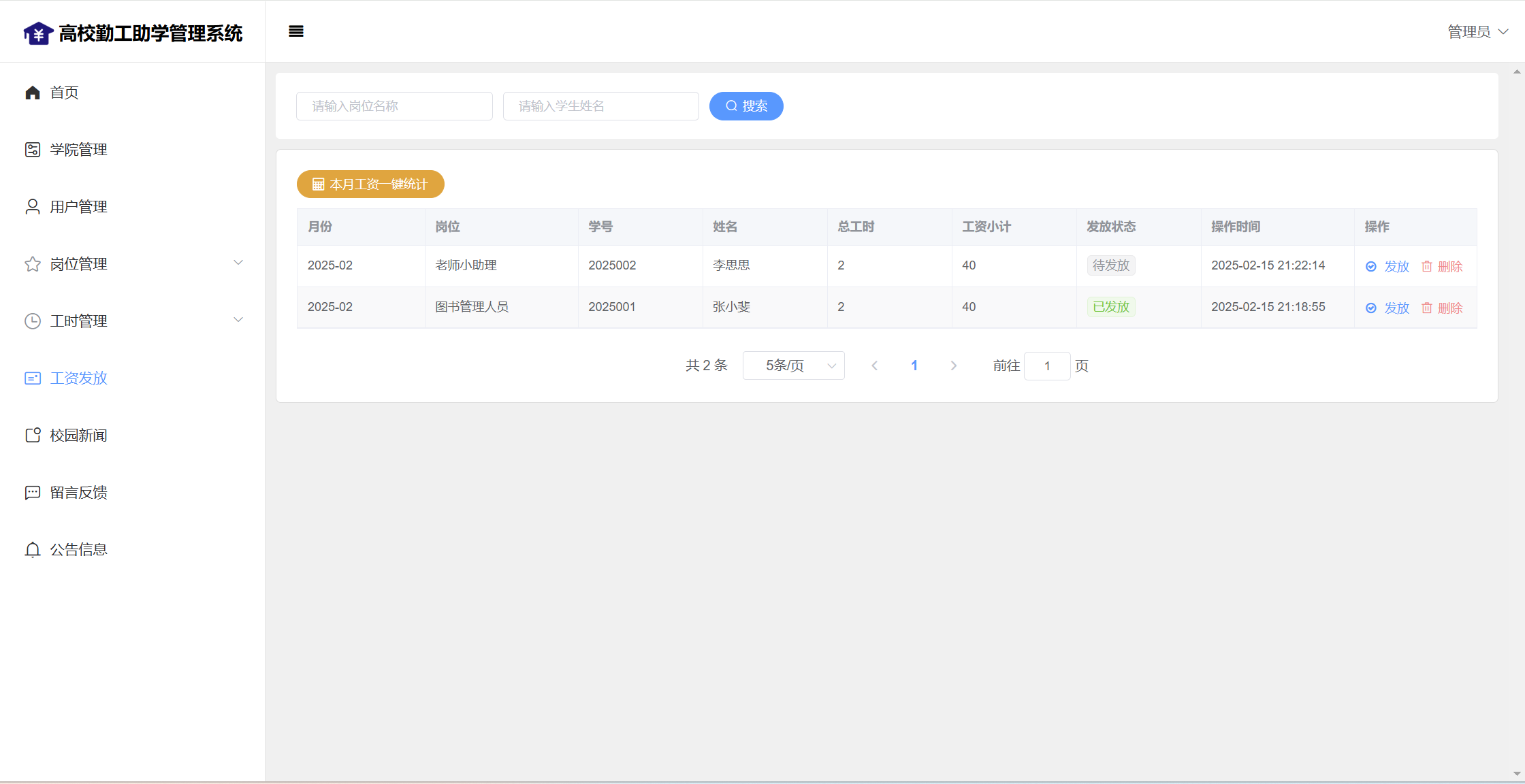This screenshot has height=784, width=1525.
Task: Click the system logo at the top left
Action: coord(38,33)
